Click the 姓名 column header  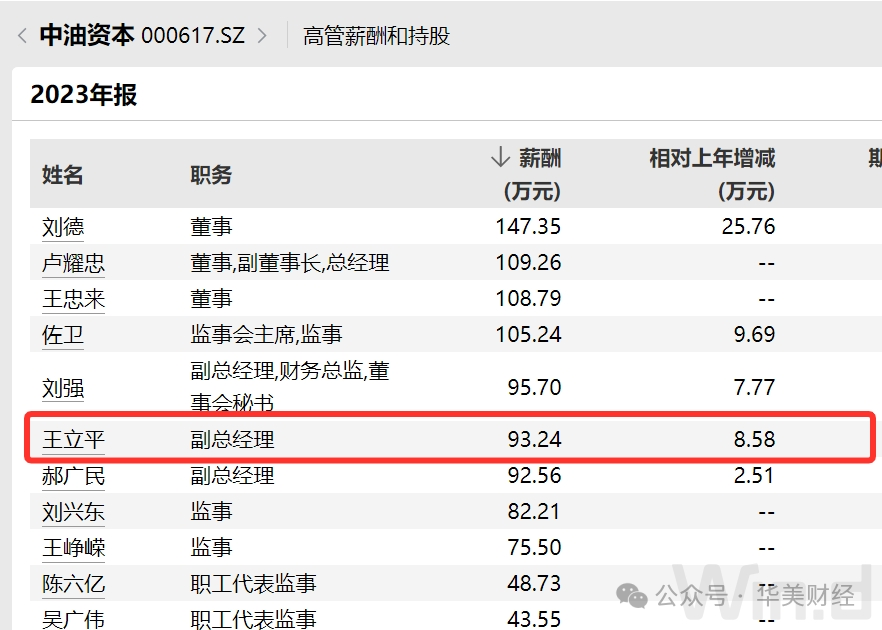coord(62,175)
